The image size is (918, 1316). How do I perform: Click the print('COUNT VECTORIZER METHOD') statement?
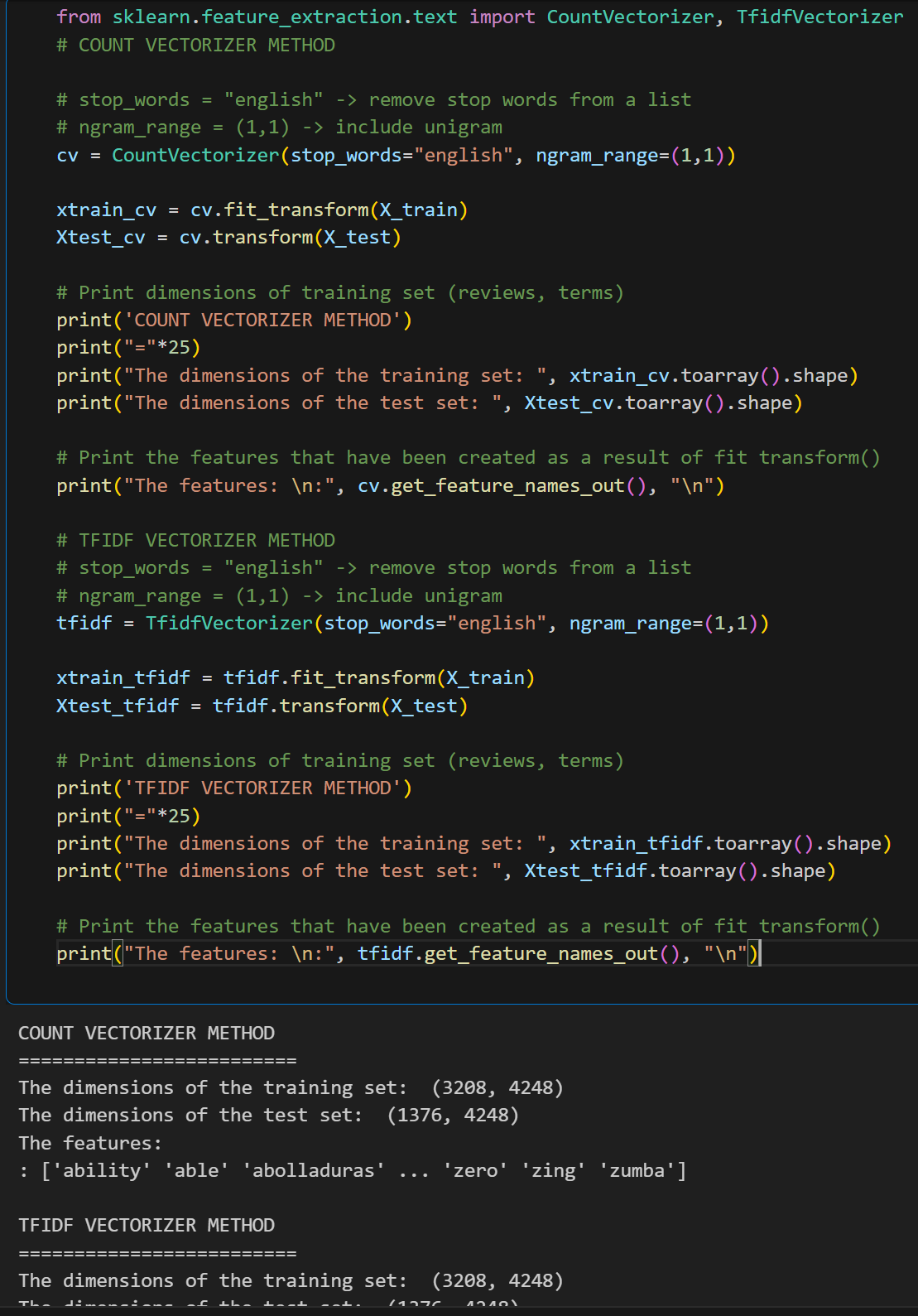[x=233, y=320]
